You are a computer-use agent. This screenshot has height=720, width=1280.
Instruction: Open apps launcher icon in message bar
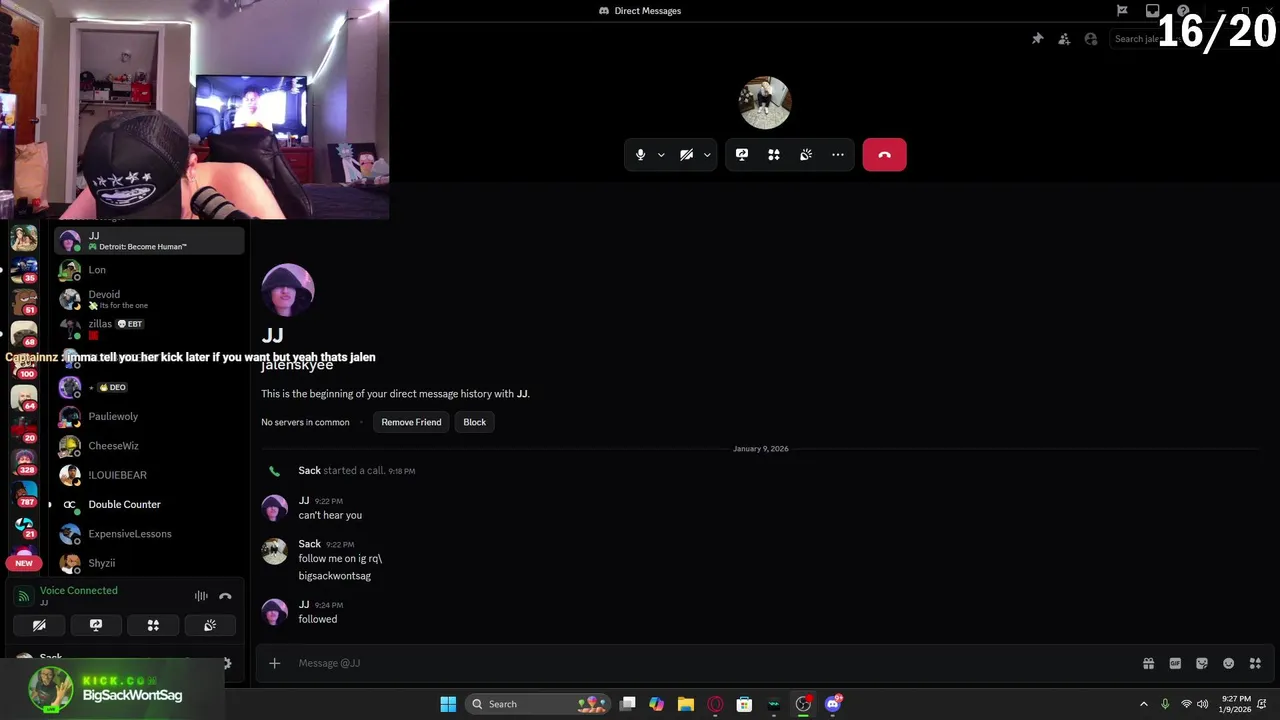pyautogui.click(x=1255, y=663)
